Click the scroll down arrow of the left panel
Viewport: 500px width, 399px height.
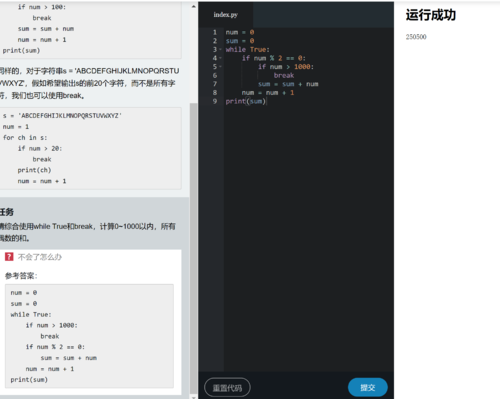194,397
